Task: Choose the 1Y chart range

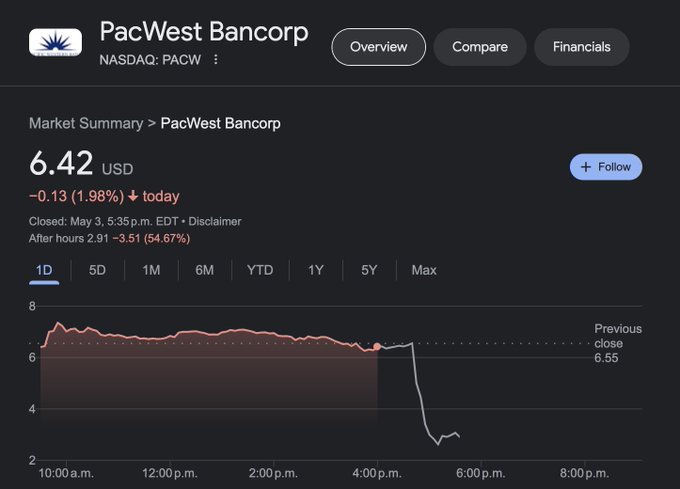Action: click(x=316, y=271)
